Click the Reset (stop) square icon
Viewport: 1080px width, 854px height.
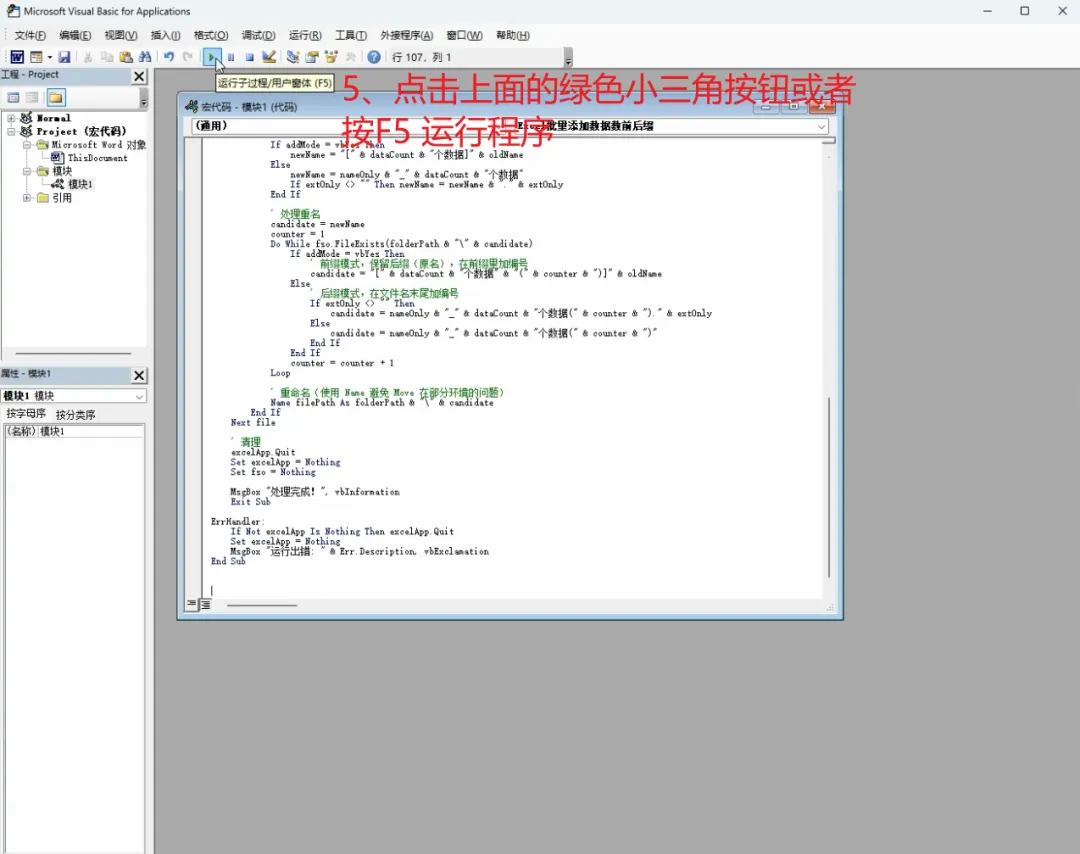pyautogui.click(x=249, y=57)
